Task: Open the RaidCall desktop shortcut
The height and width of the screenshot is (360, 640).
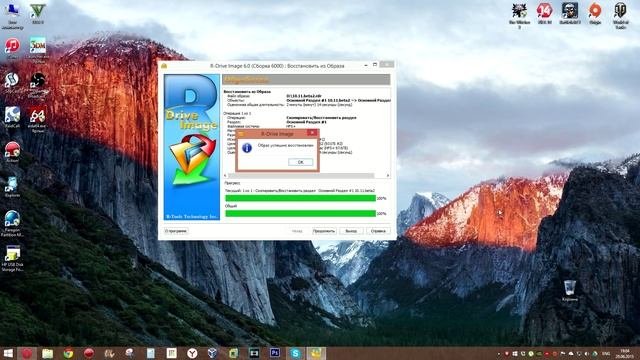Action: click(x=12, y=118)
